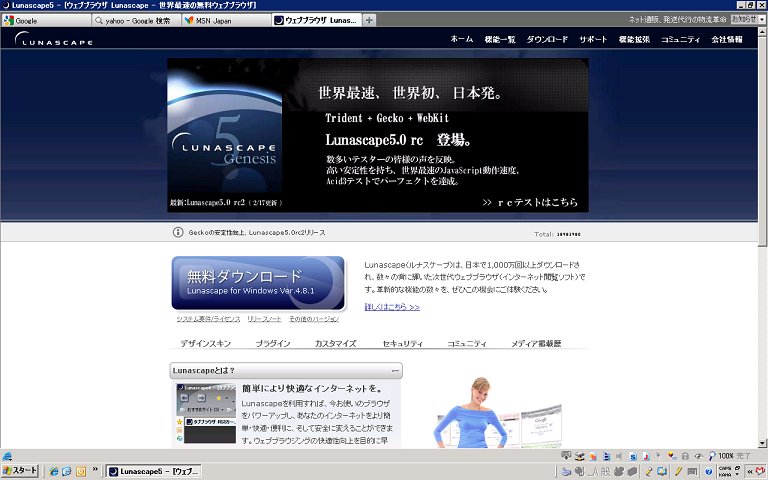Open ホーム in site navigation

[461, 39]
